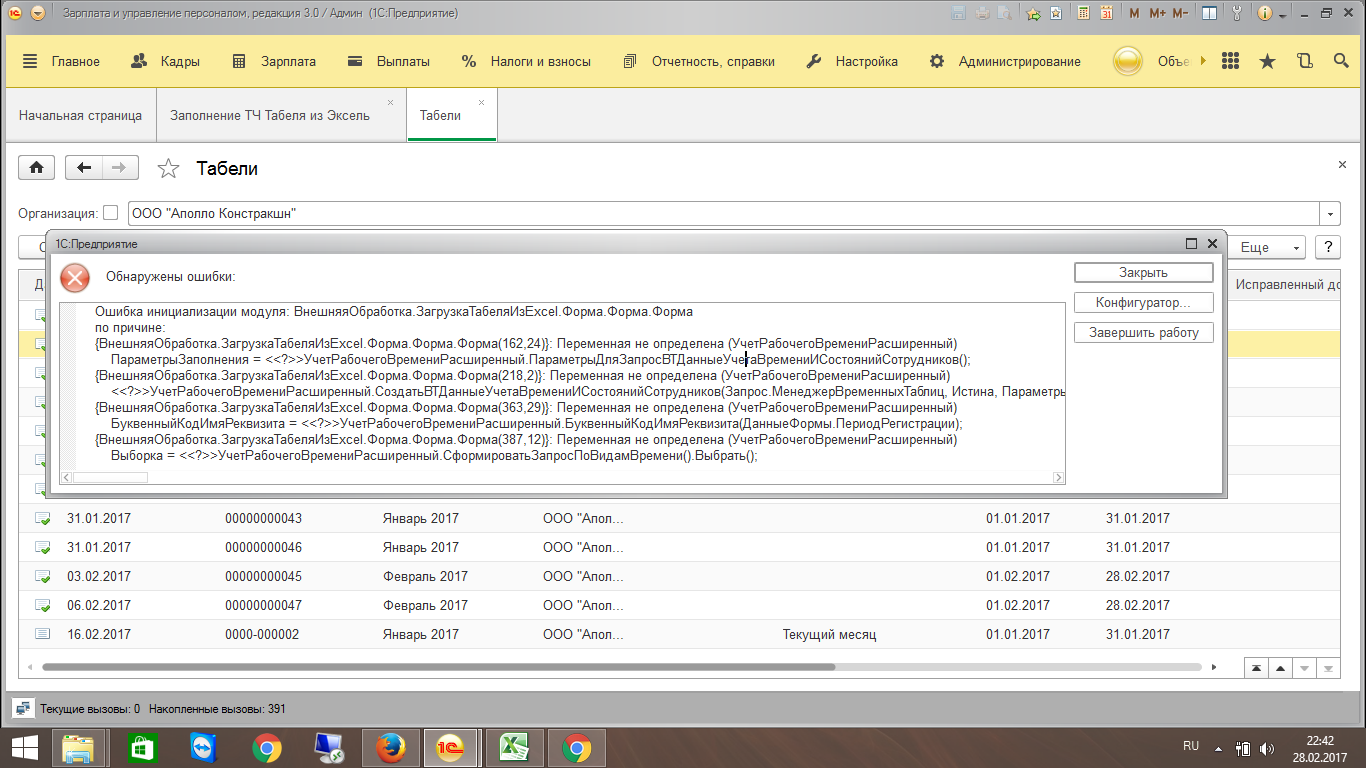This screenshot has height=768, width=1366.
Task: Close the Табели tab
Action: (481, 102)
